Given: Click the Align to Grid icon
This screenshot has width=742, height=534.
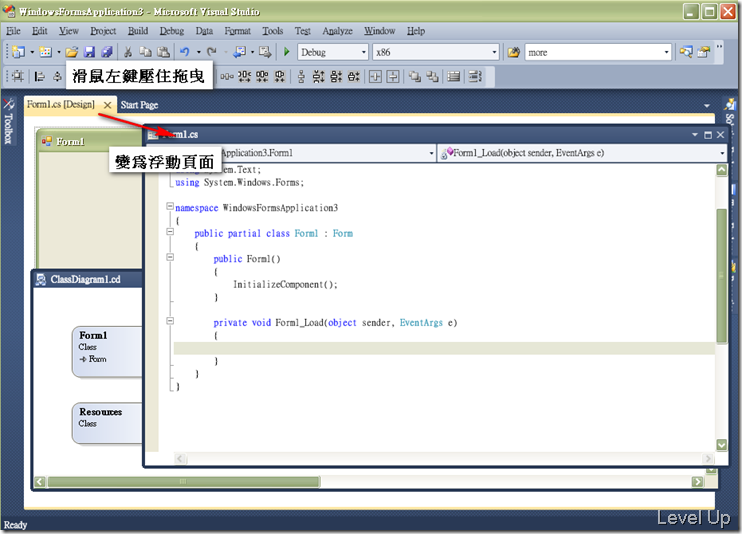Looking at the screenshot, I should click(x=18, y=76).
